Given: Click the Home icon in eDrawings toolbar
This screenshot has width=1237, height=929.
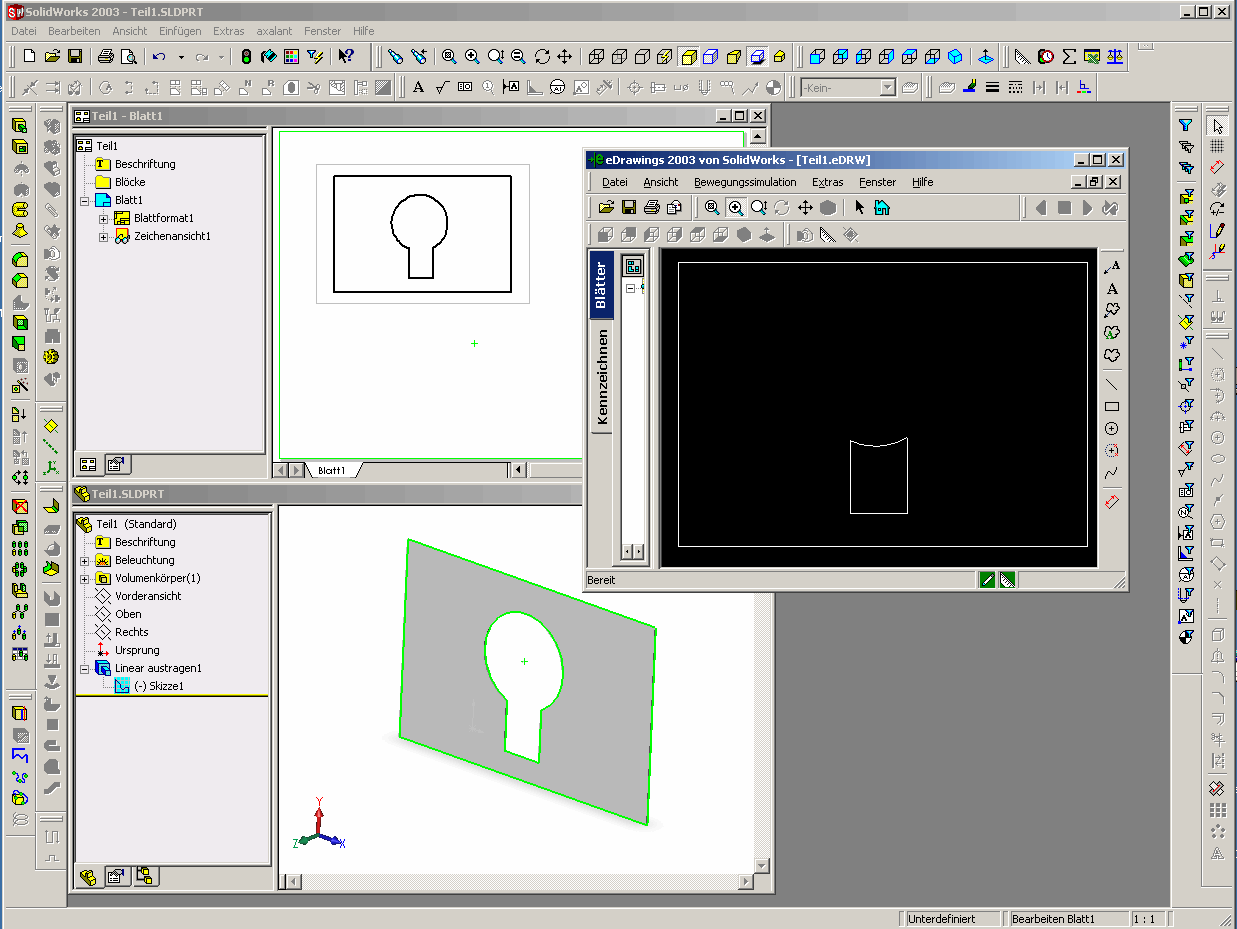Looking at the screenshot, I should point(882,208).
